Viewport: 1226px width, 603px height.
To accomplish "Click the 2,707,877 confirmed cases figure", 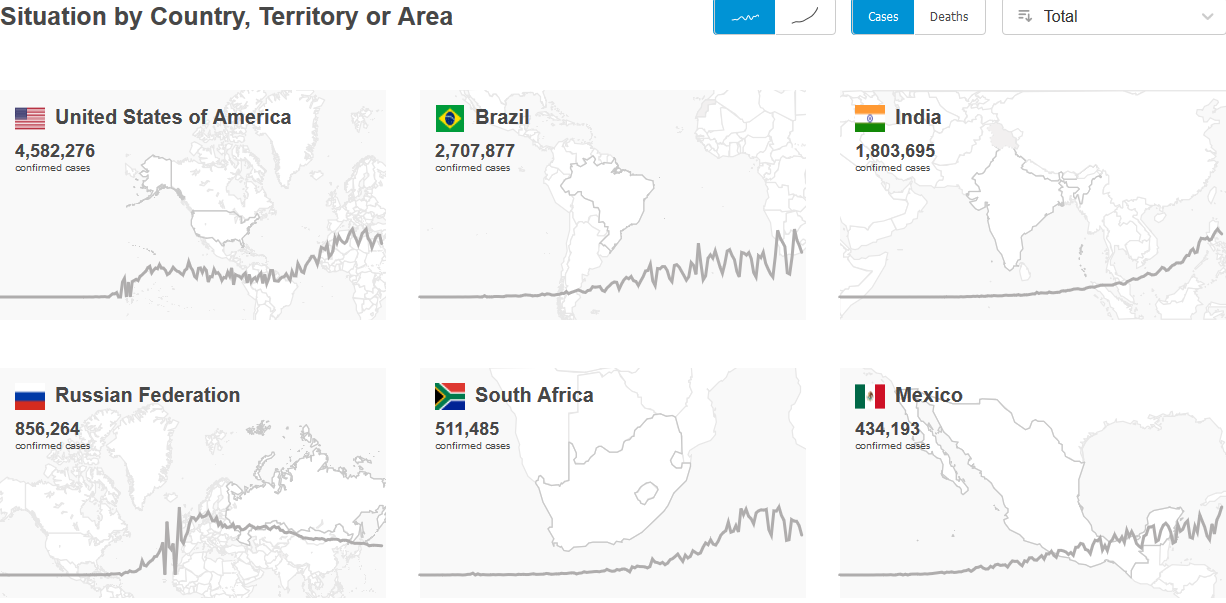I will tap(475, 151).
